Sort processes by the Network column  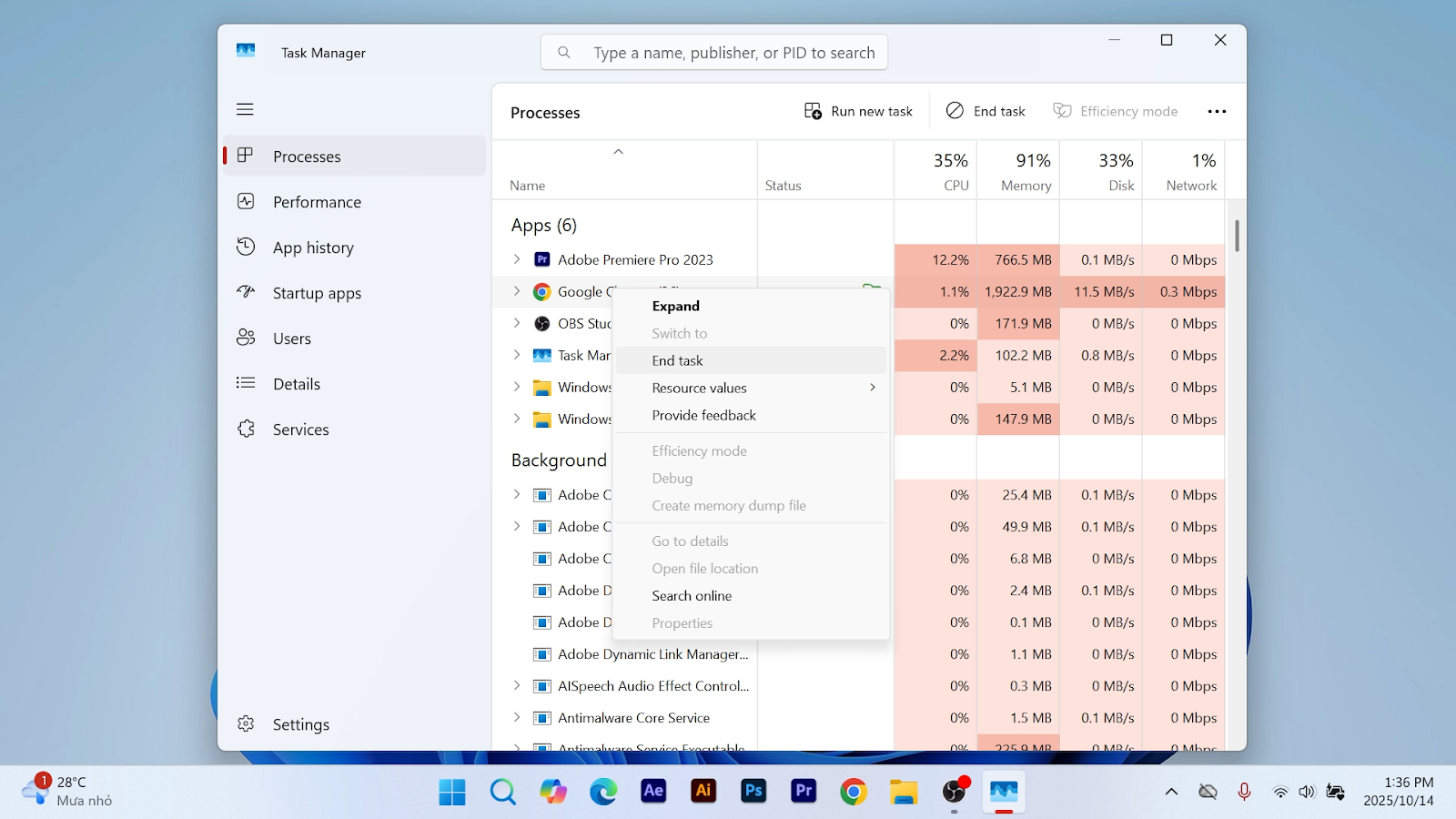pyautogui.click(x=1184, y=170)
